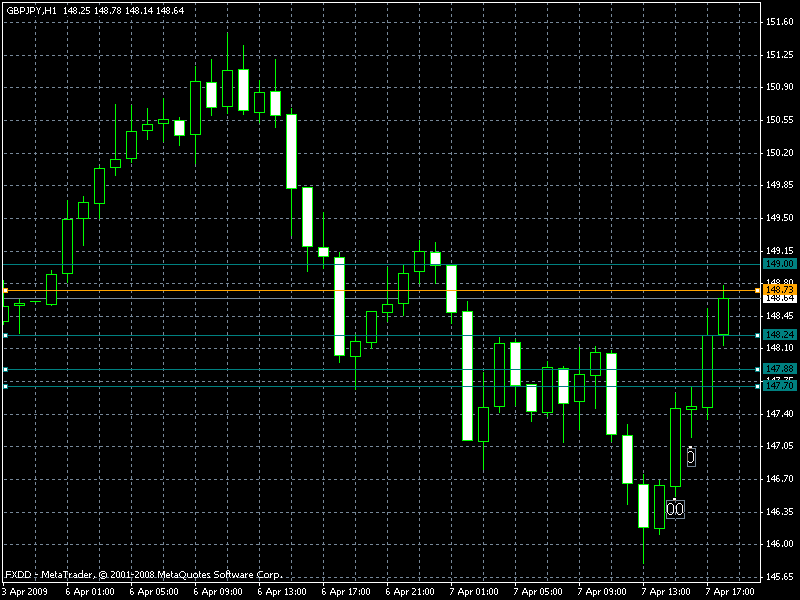Select the boxed single "0" text label
Viewport: 800px width, 600px height.
click(x=691, y=457)
